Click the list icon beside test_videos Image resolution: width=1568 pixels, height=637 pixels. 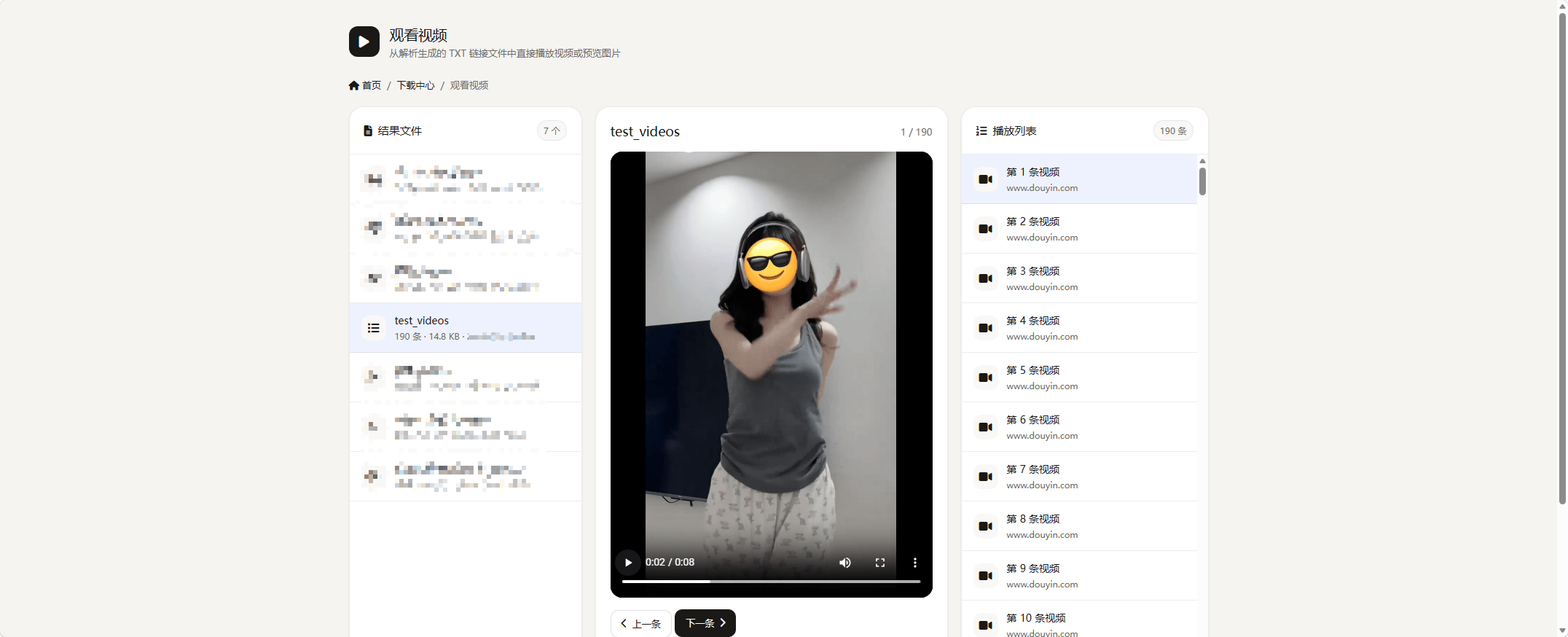(374, 328)
